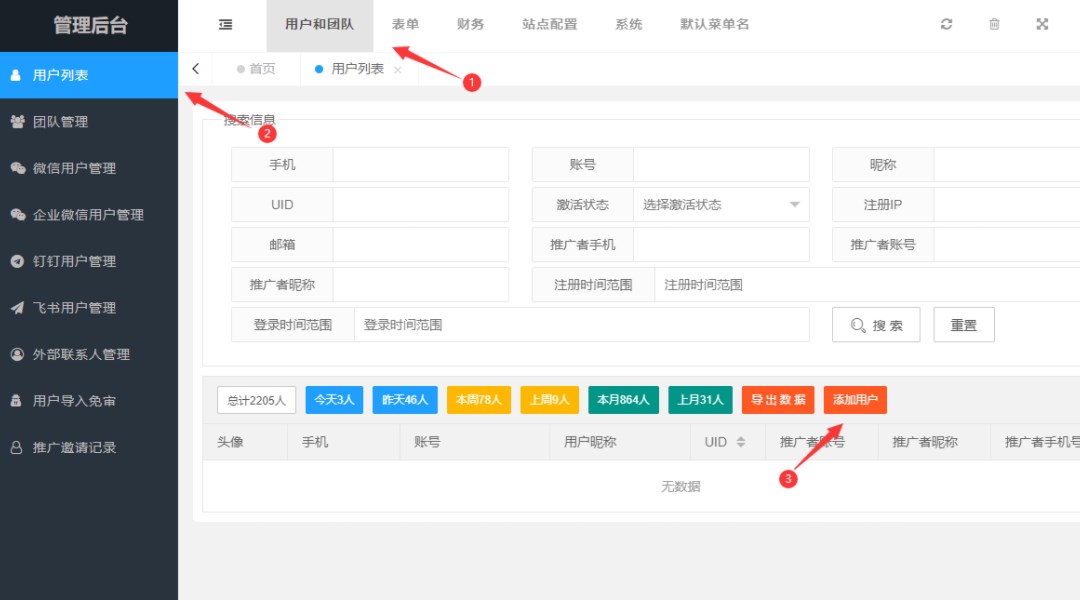
Task: Click the 搜索 button
Action: click(876, 325)
